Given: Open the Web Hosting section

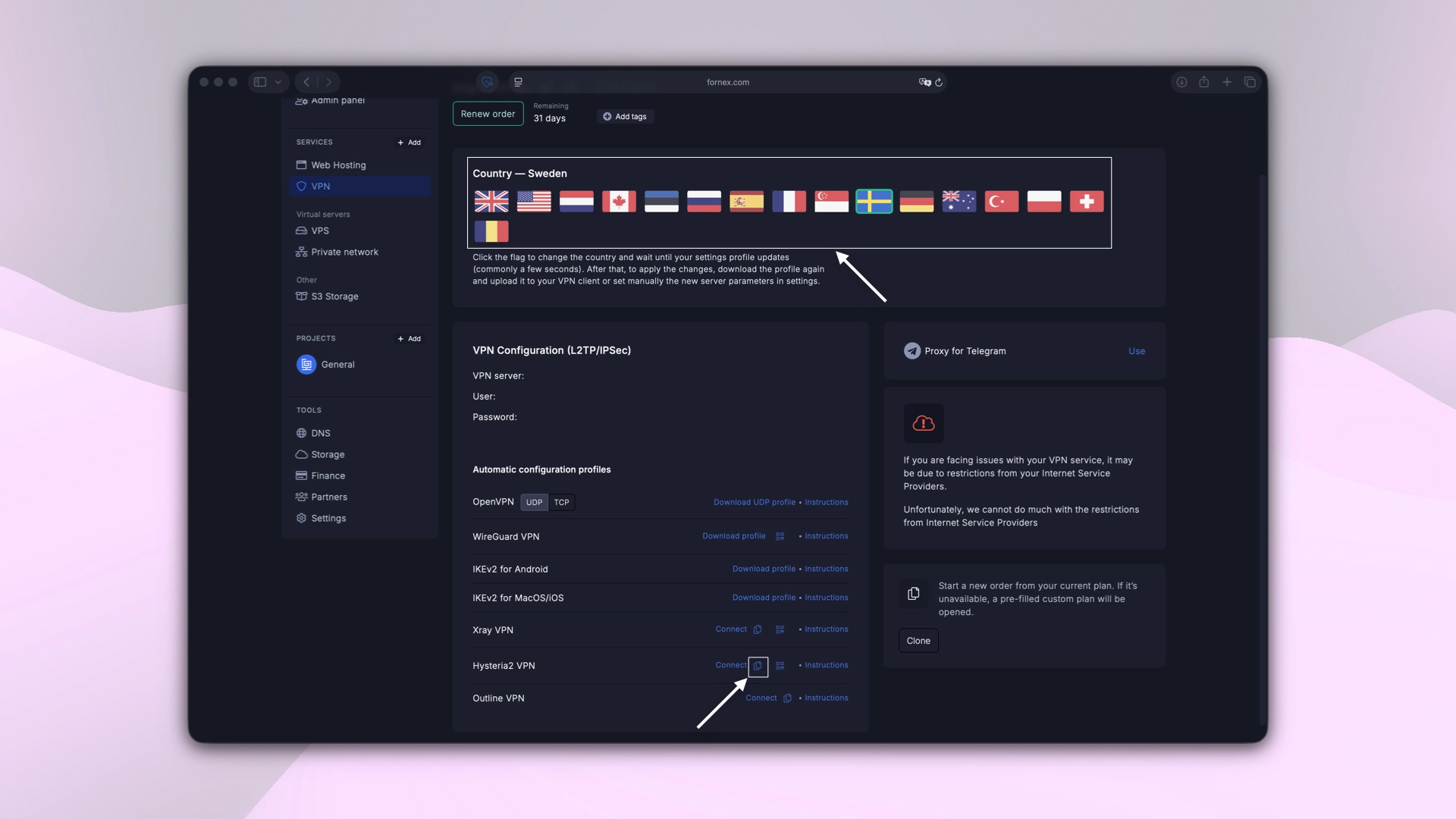Looking at the screenshot, I should [337, 165].
